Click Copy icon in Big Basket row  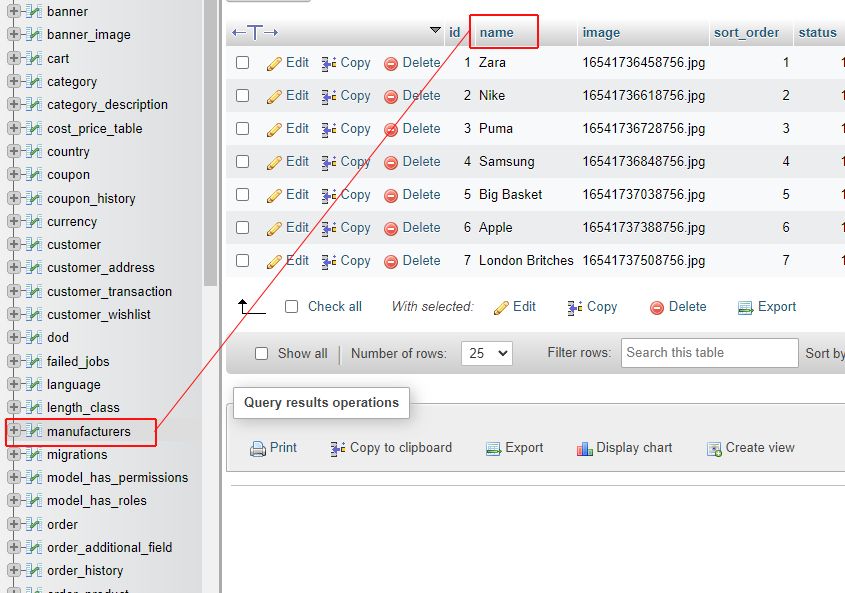coord(329,195)
